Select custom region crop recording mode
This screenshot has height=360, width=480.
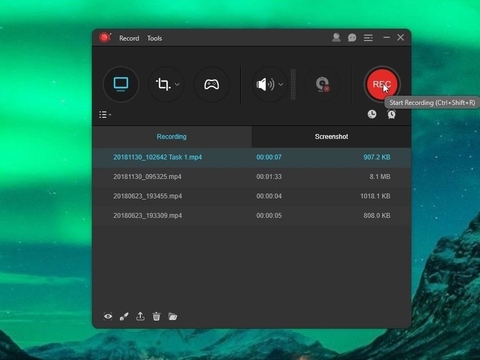(x=163, y=84)
